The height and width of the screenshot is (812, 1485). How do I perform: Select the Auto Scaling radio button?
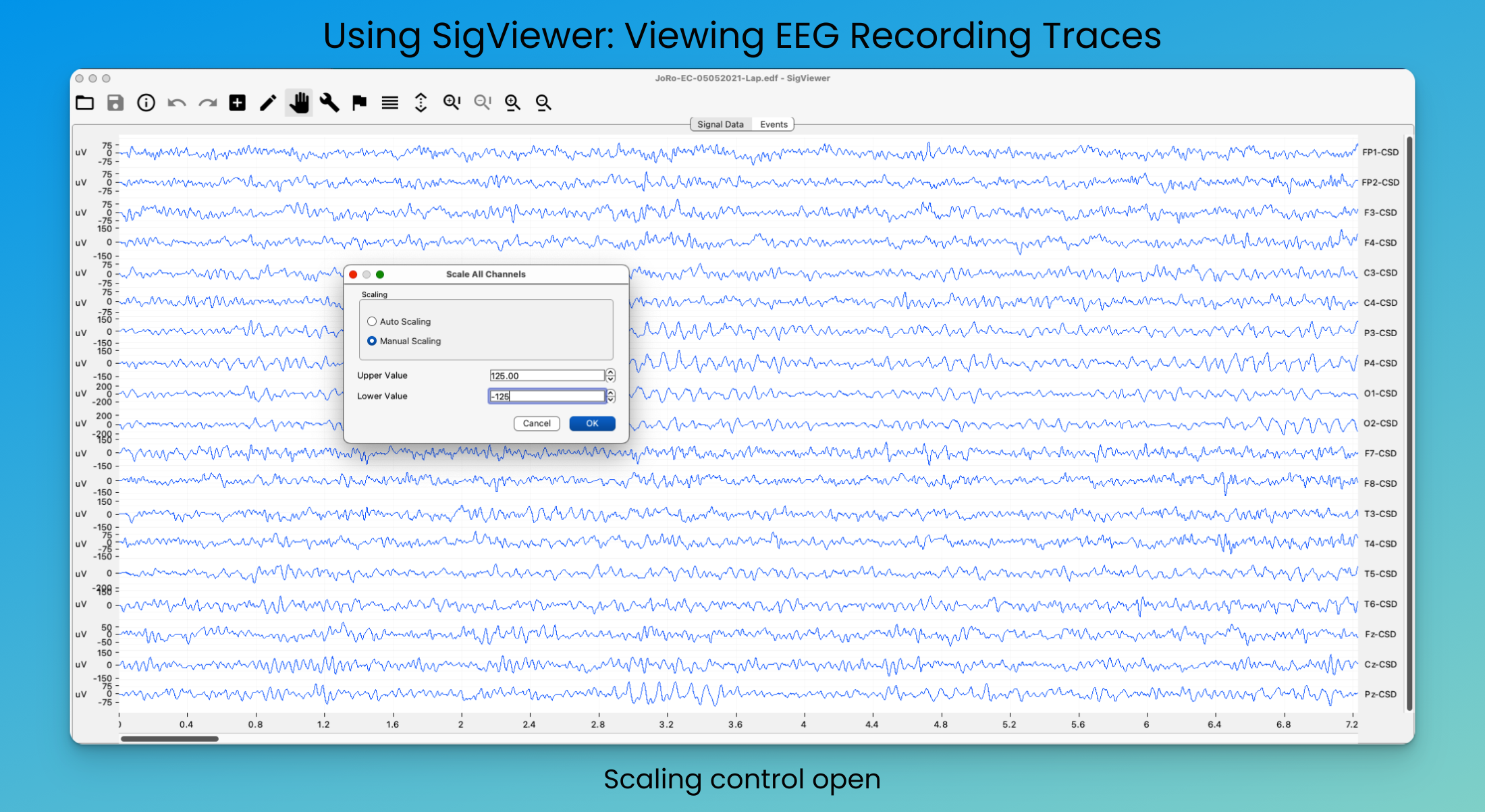pos(372,321)
